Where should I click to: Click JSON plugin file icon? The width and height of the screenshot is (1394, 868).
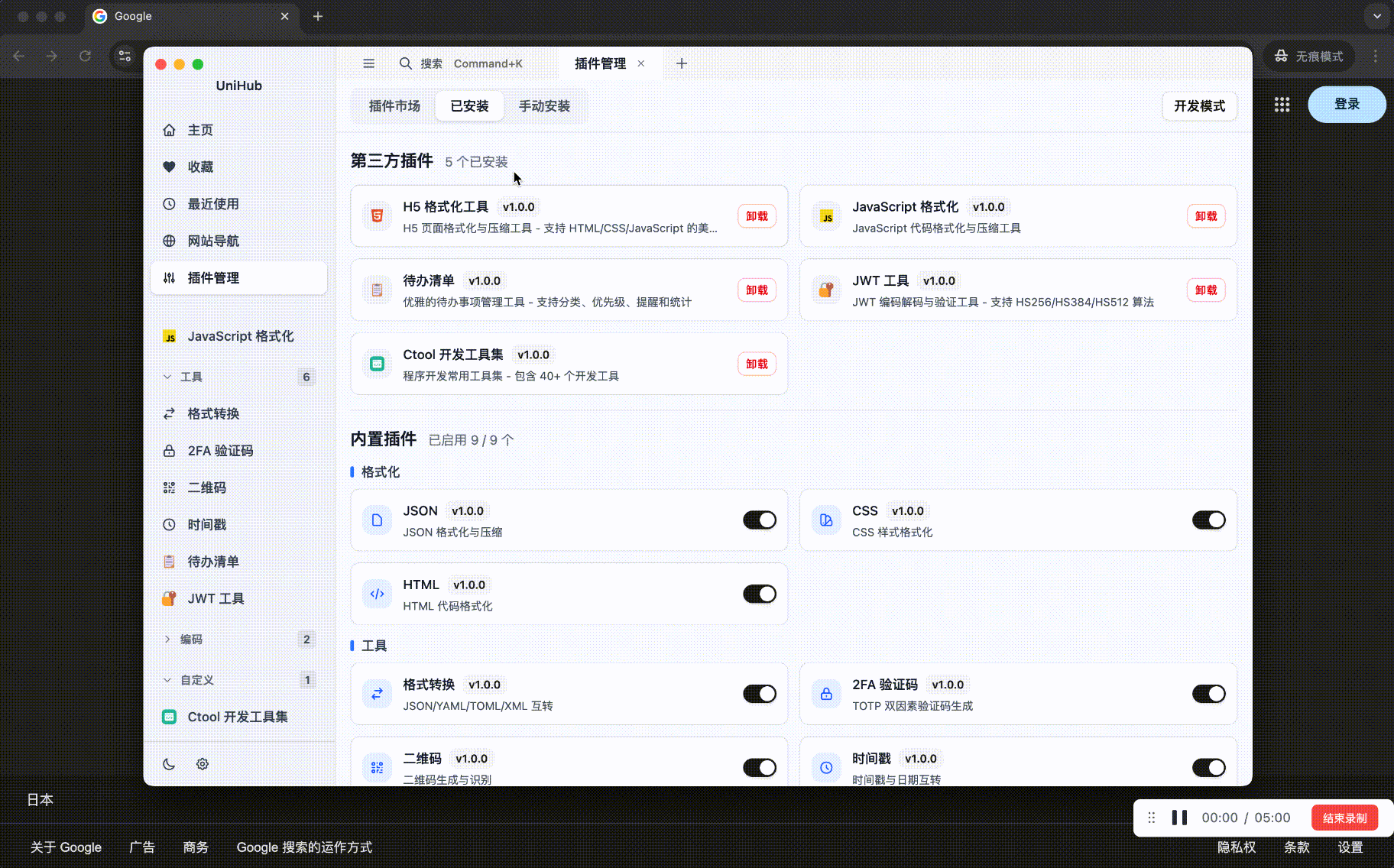[377, 520]
